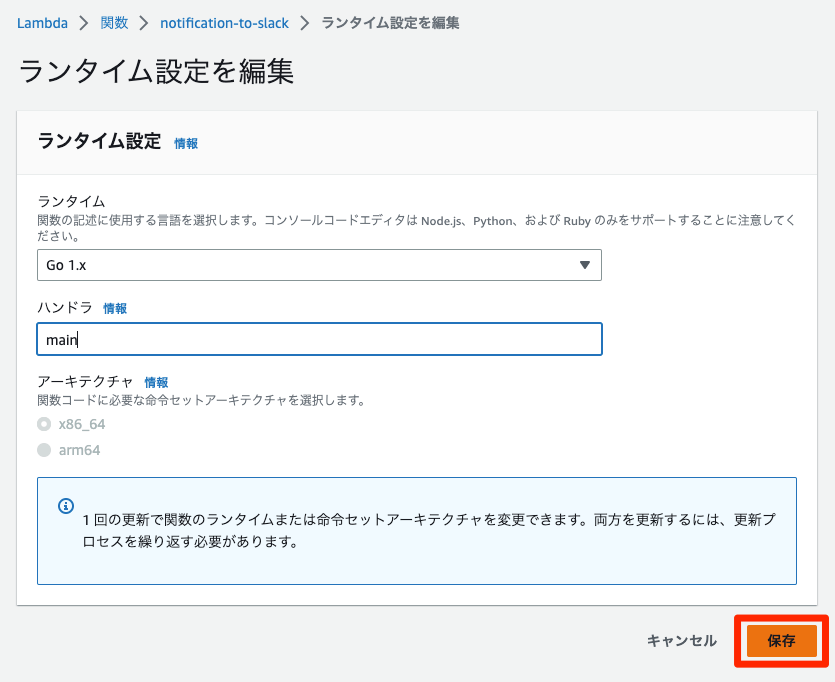Click the chevron after 関数 in the breadcrumb
Screen dimensions: 835x682
tap(144, 22)
